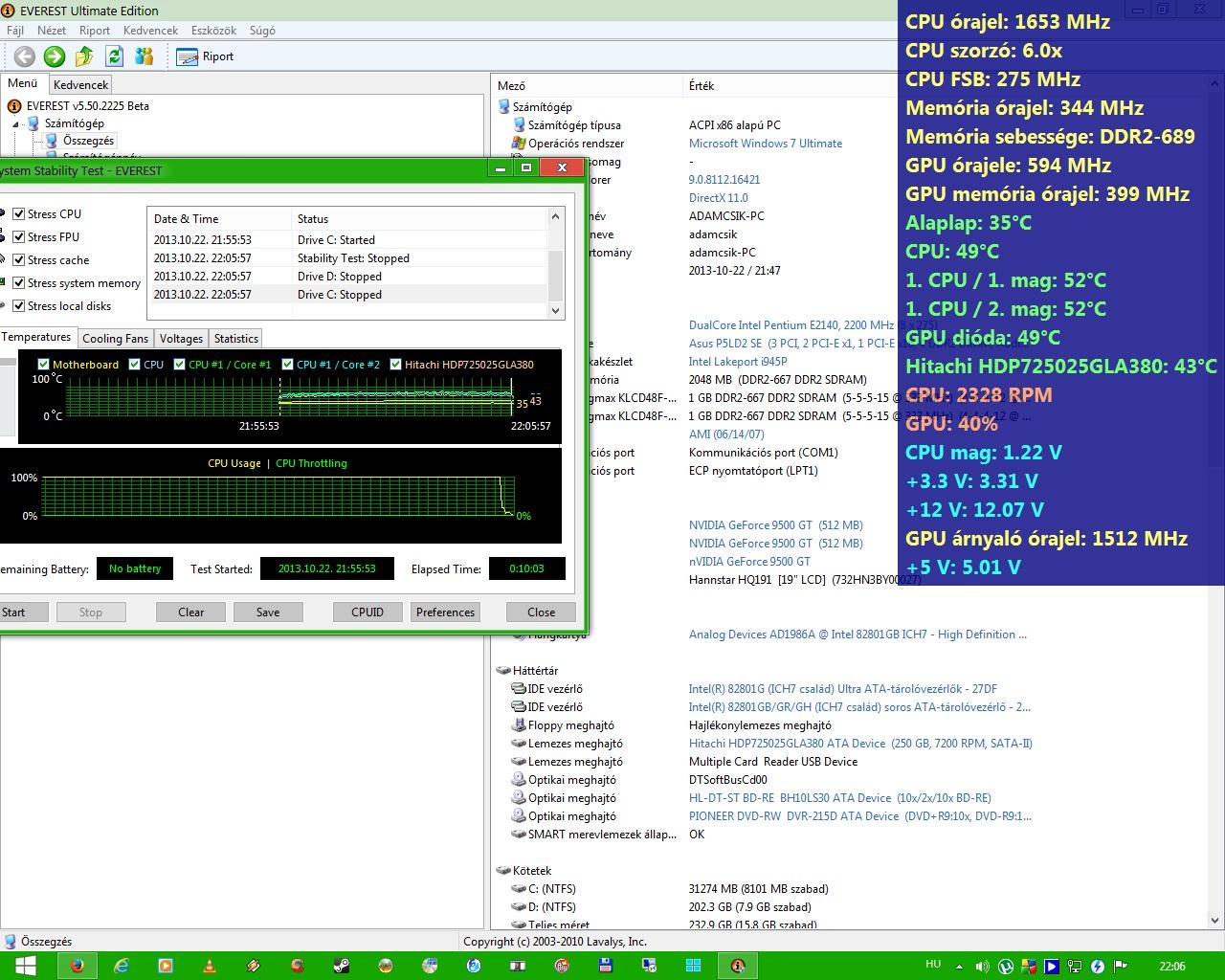Click the Floppy meghajtó row icon
1225x980 pixels.
pos(519,725)
